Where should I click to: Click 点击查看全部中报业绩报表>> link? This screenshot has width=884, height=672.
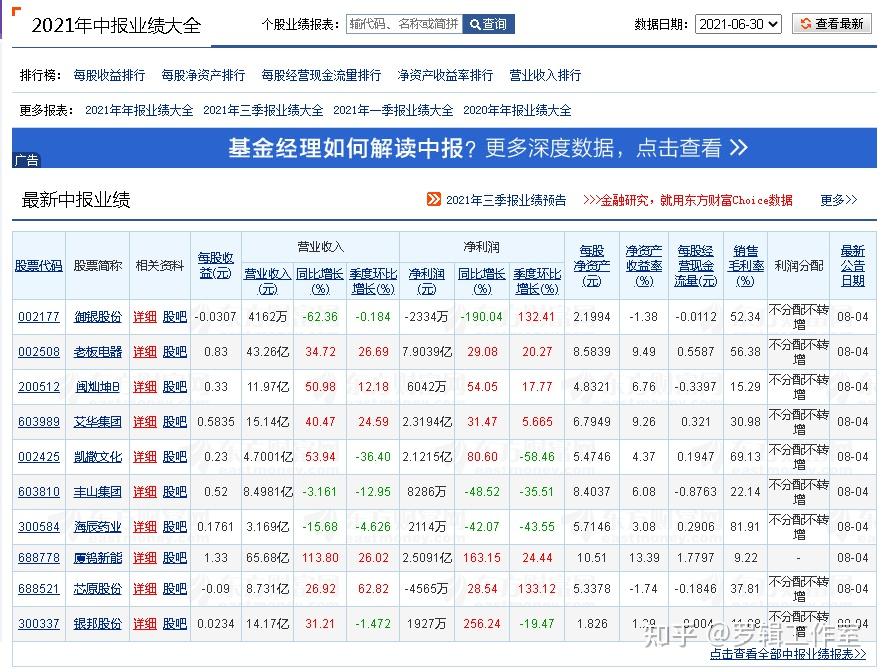tap(788, 653)
